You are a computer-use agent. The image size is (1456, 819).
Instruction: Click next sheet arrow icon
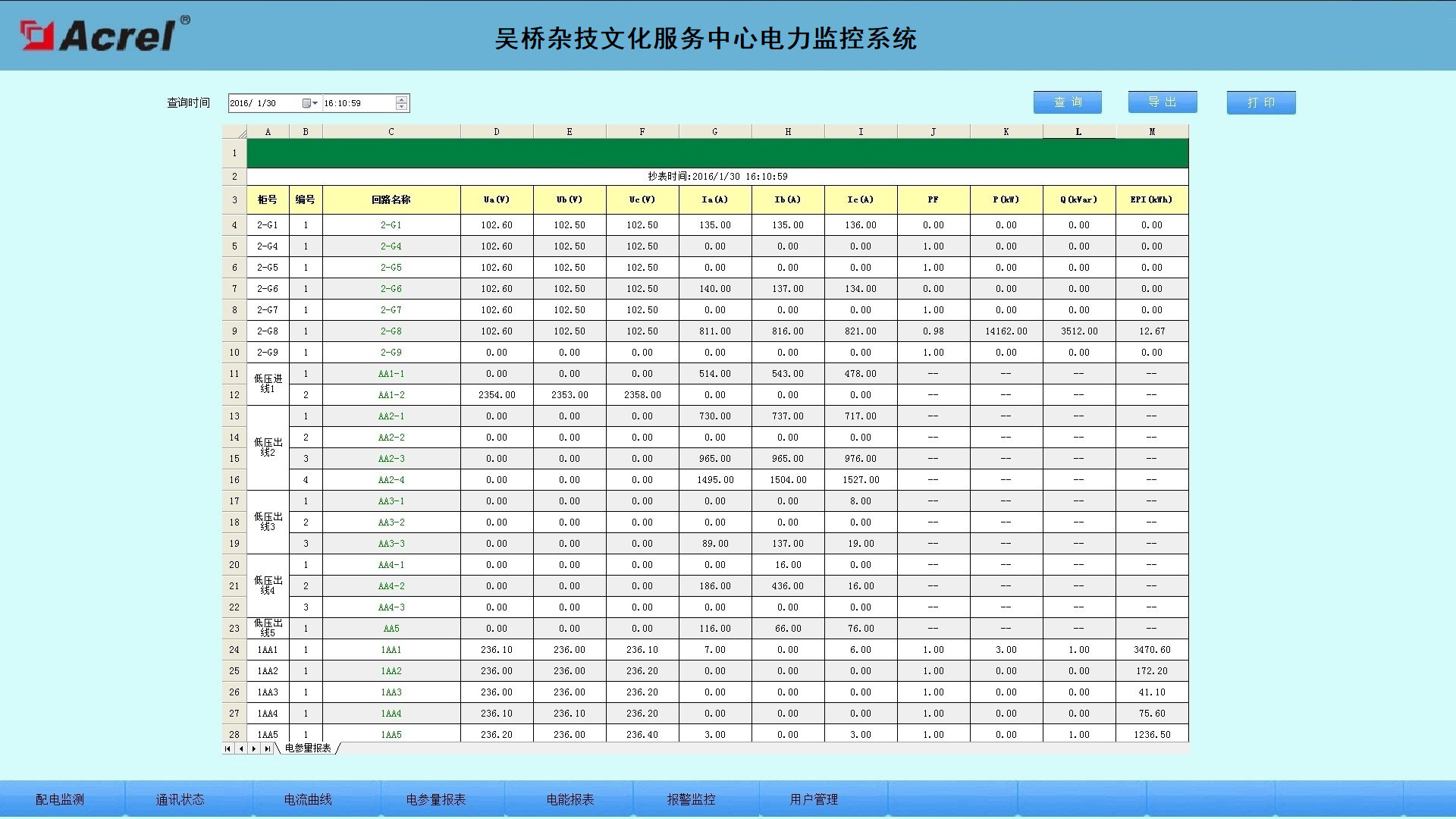click(254, 748)
